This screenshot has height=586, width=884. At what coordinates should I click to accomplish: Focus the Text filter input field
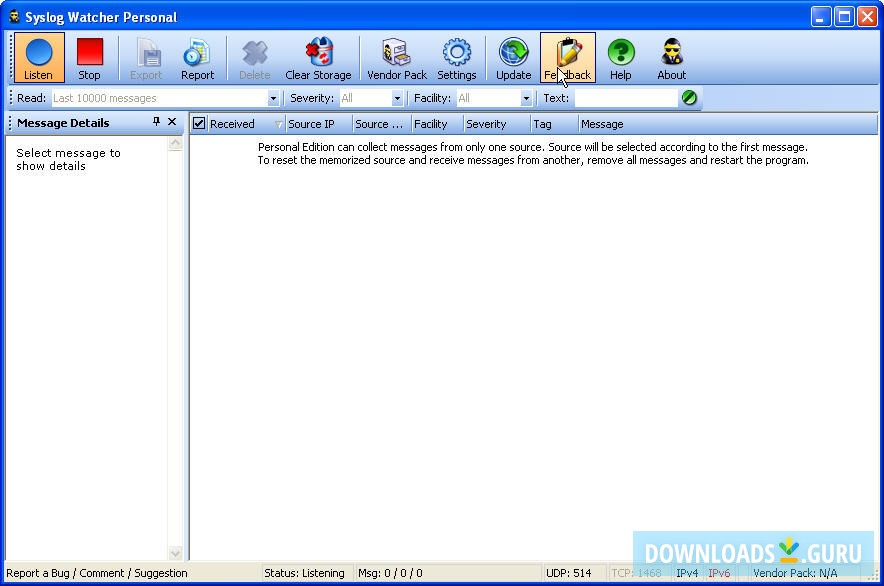(626, 98)
